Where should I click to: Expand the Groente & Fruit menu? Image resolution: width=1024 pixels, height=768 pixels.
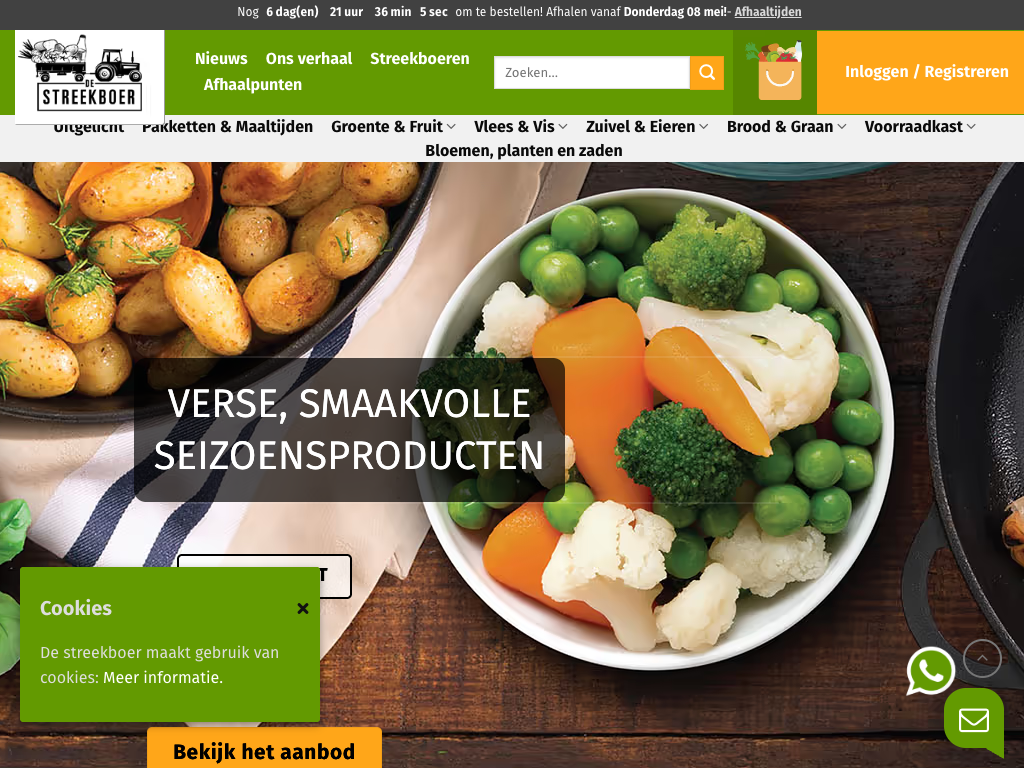coord(393,127)
